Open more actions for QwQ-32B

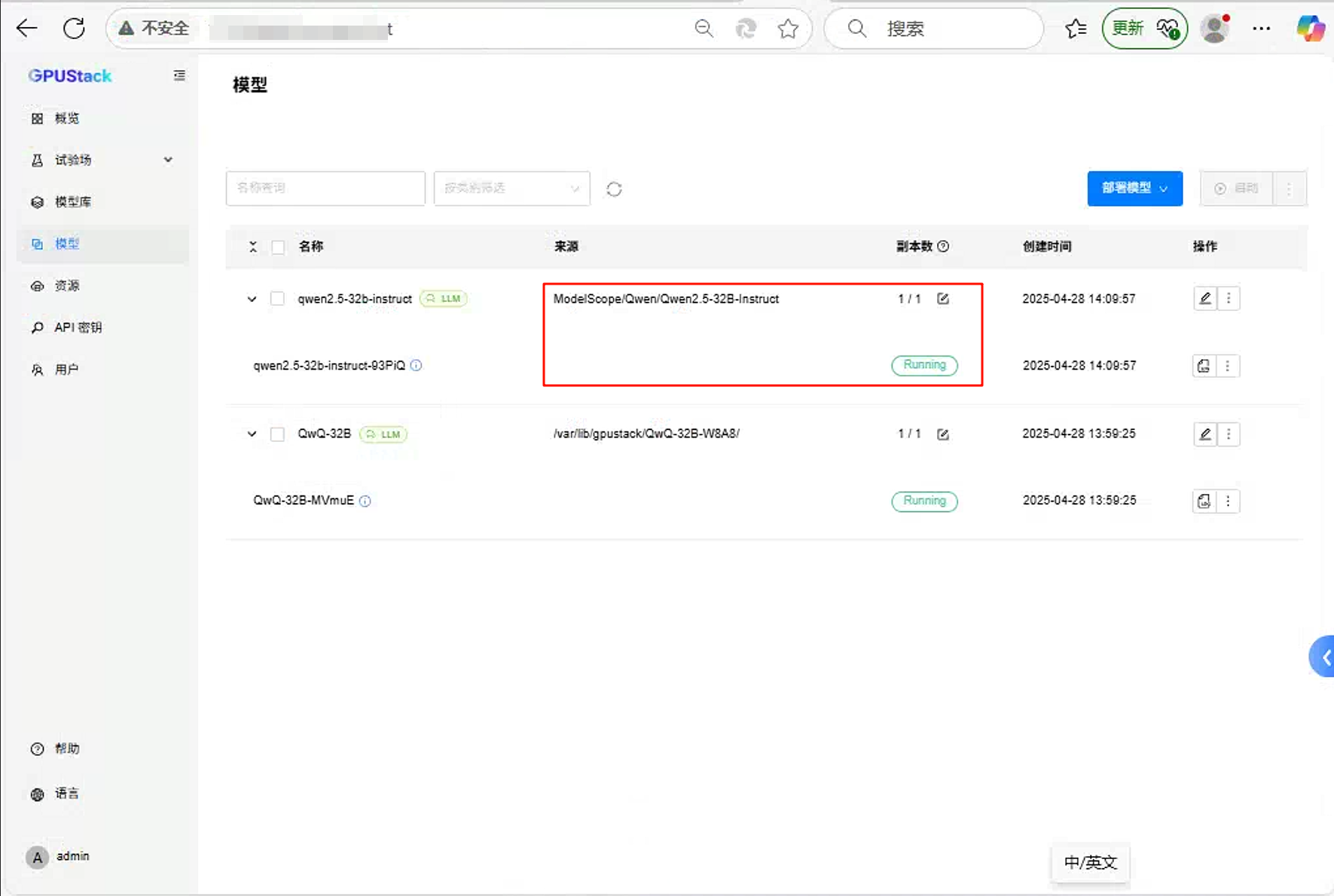tap(1229, 434)
